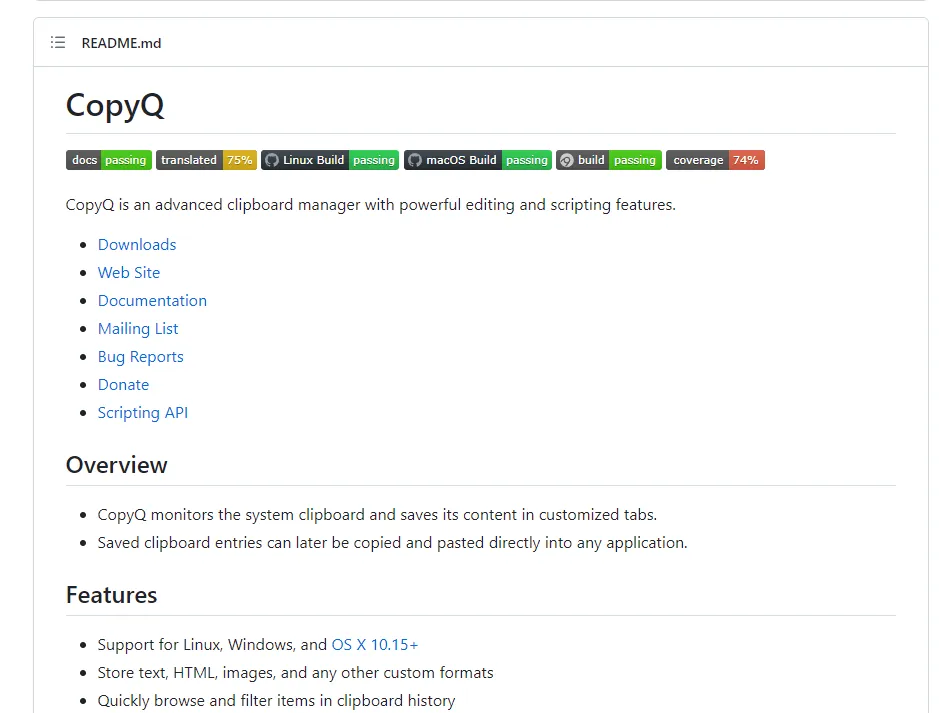
Task: Open the Linux Build passing badge
Action: point(330,160)
